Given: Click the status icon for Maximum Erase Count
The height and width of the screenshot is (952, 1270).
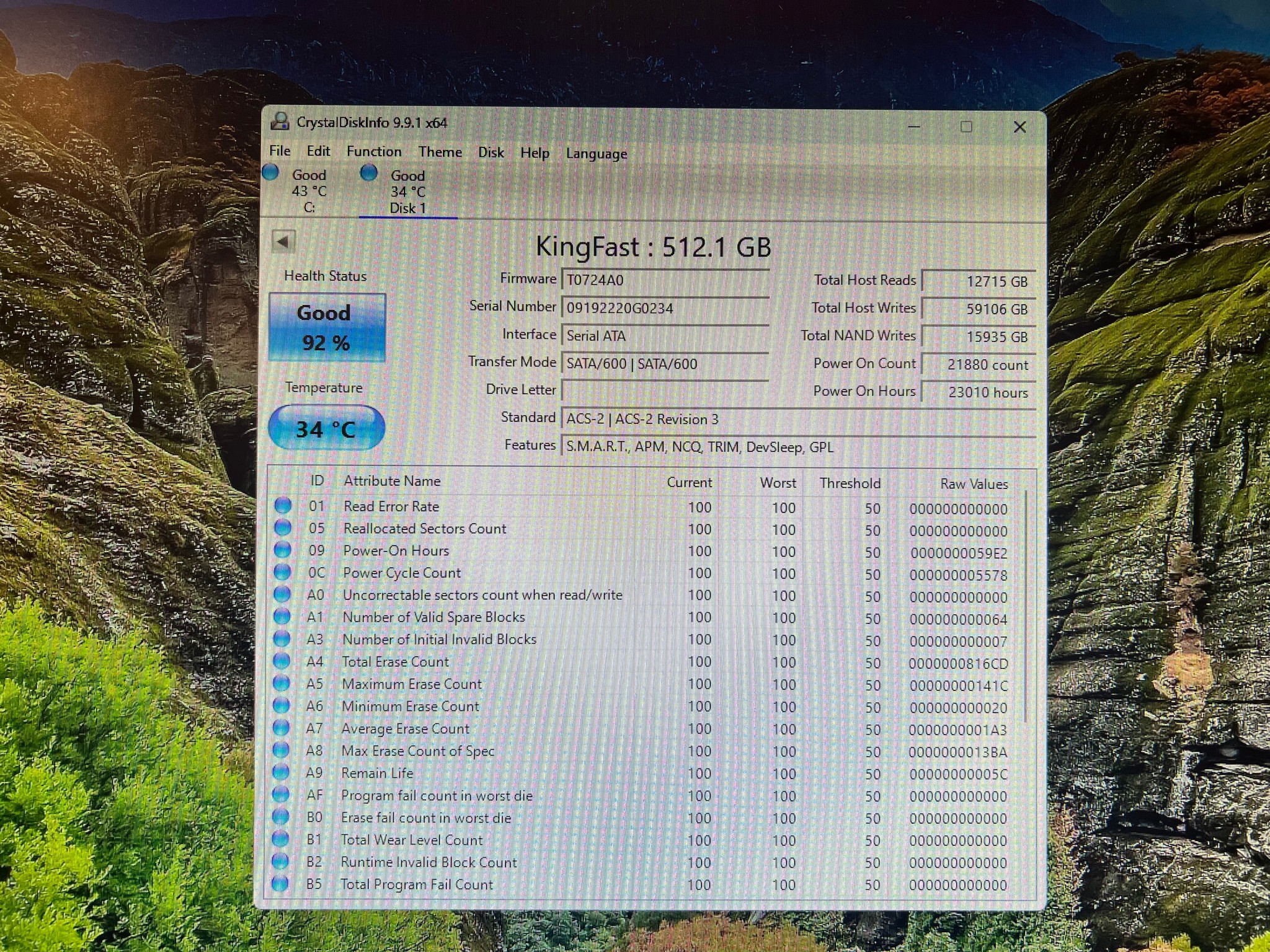Looking at the screenshot, I should [x=282, y=683].
